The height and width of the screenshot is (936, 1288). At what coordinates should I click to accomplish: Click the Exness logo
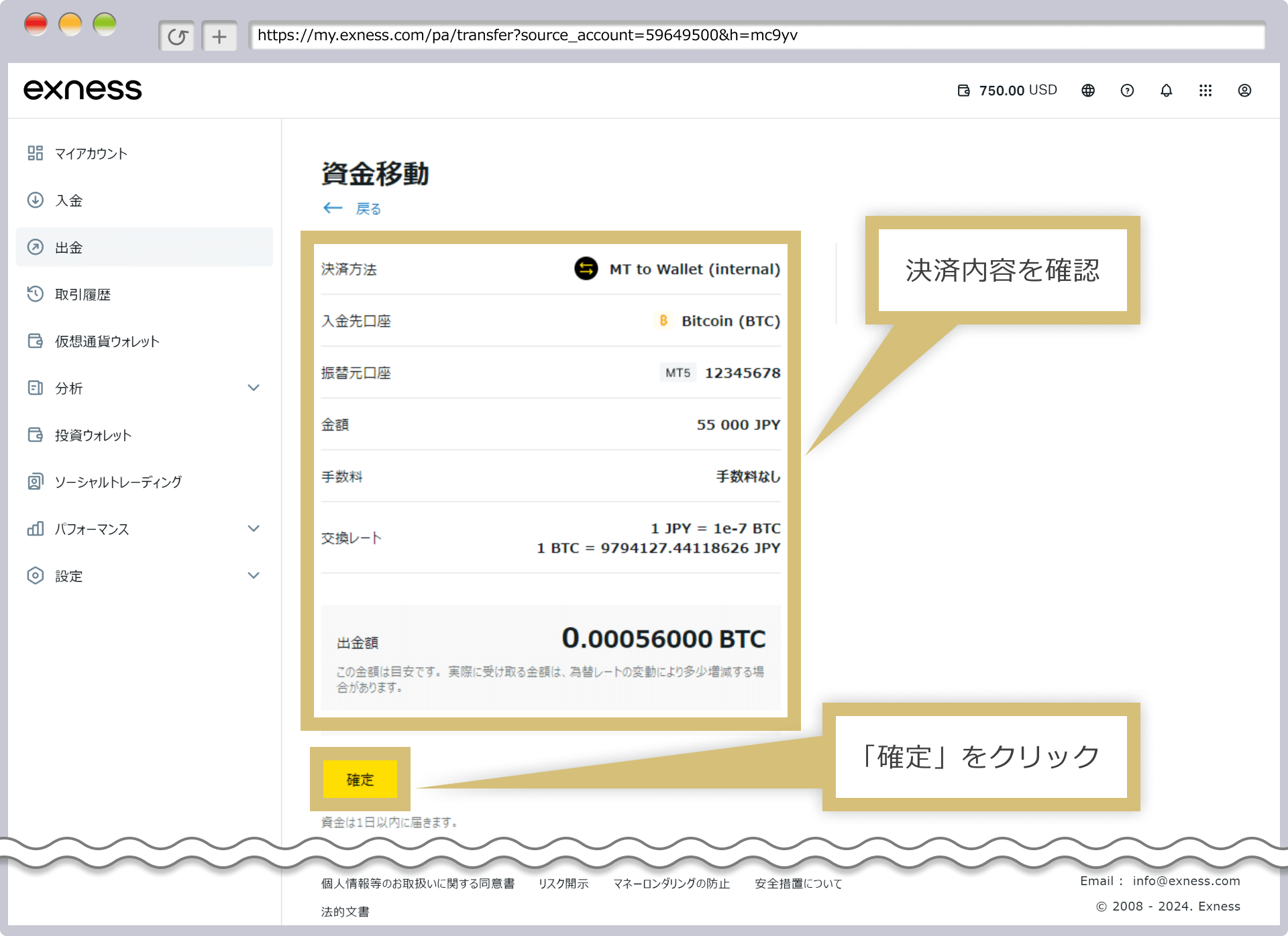tap(83, 90)
